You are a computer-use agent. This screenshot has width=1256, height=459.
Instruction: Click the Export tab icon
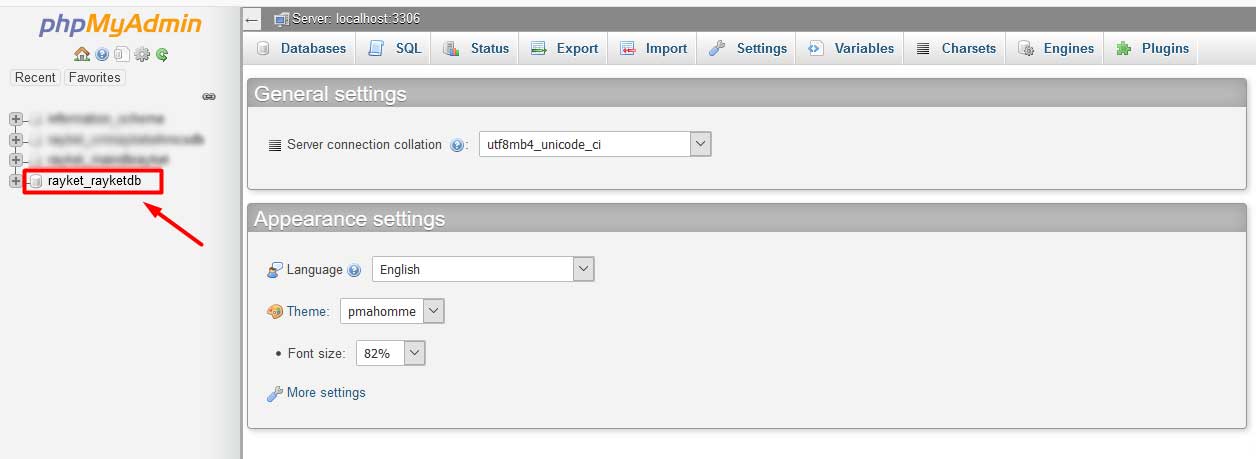tap(538, 48)
